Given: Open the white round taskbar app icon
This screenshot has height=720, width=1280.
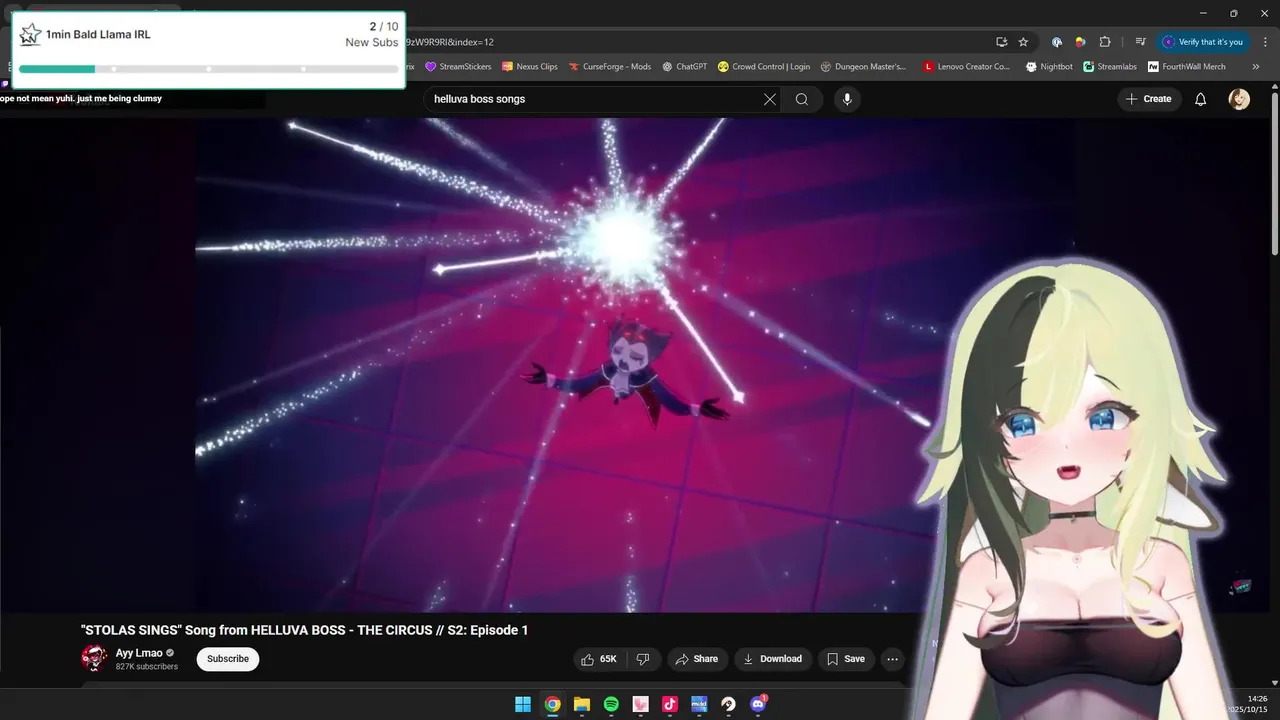Looking at the screenshot, I should pos(729,704).
